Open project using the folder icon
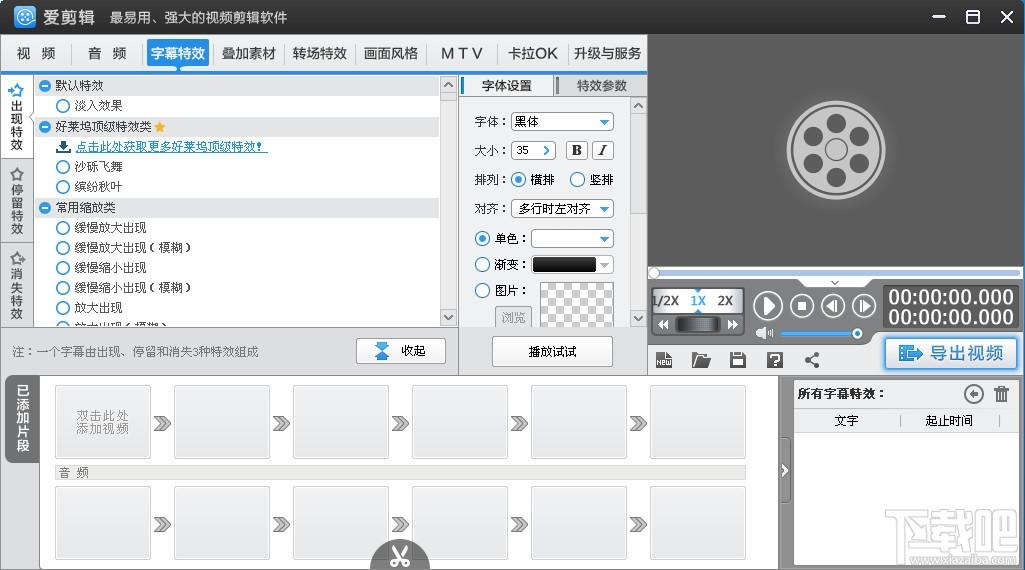Viewport: 1025px width, 570px height. click(701, 360)
